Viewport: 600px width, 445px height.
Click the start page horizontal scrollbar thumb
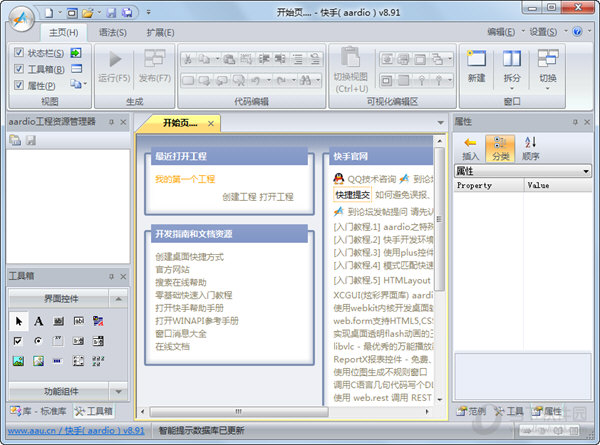239,412
